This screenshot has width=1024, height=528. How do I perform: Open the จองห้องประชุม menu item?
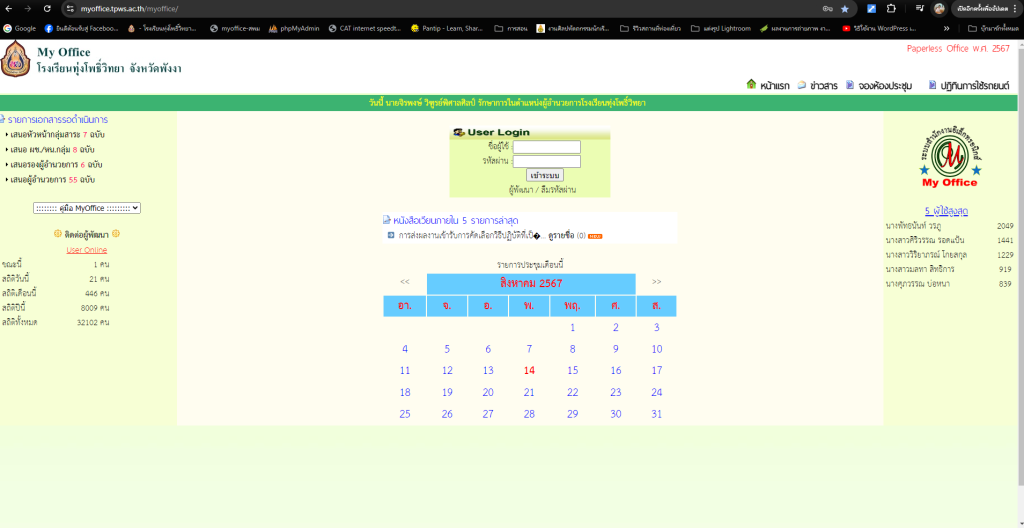point(885,85)
